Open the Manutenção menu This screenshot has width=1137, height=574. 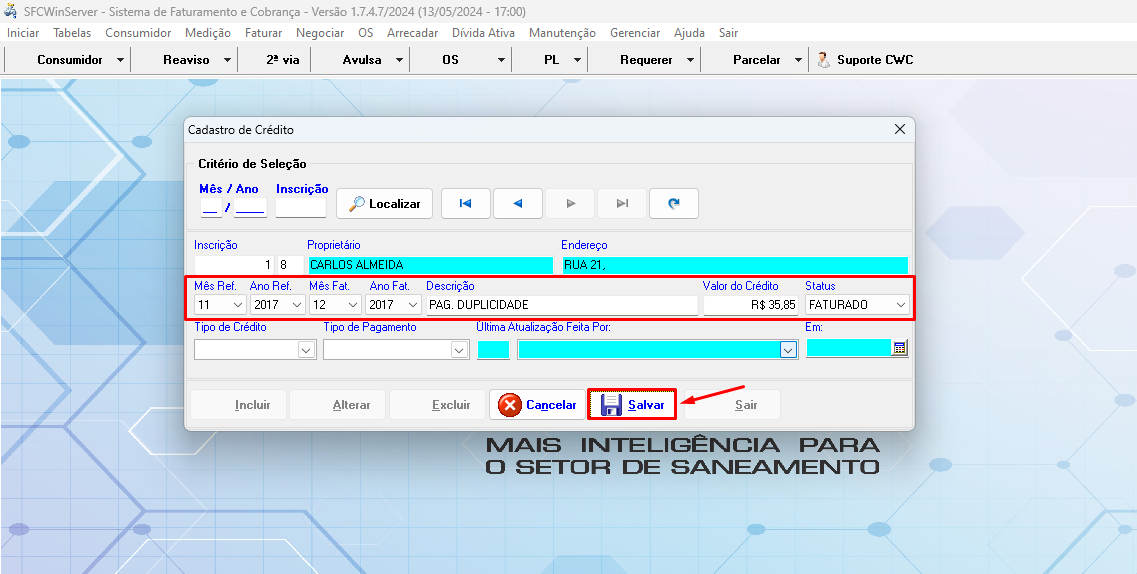[x=562, y=33]
